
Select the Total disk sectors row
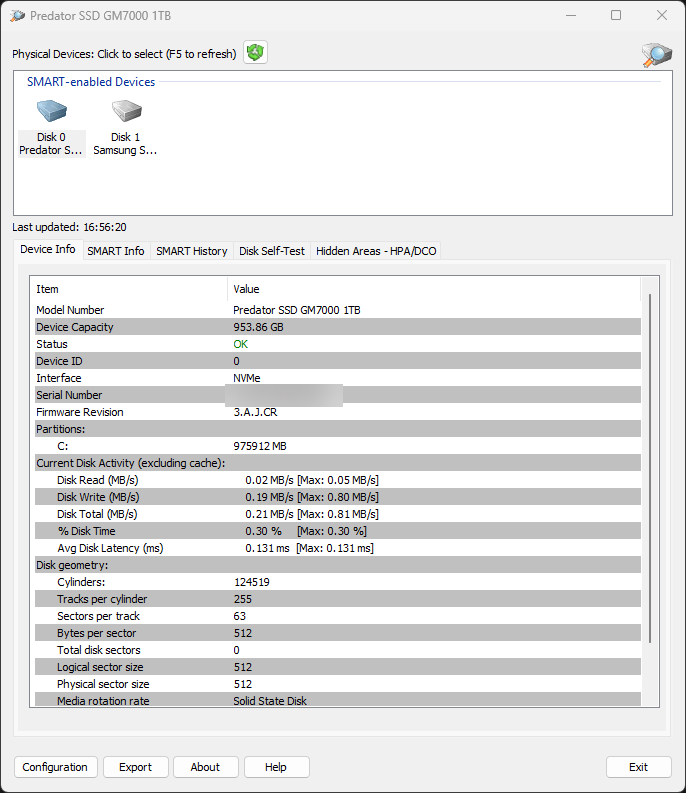[337, 650]
